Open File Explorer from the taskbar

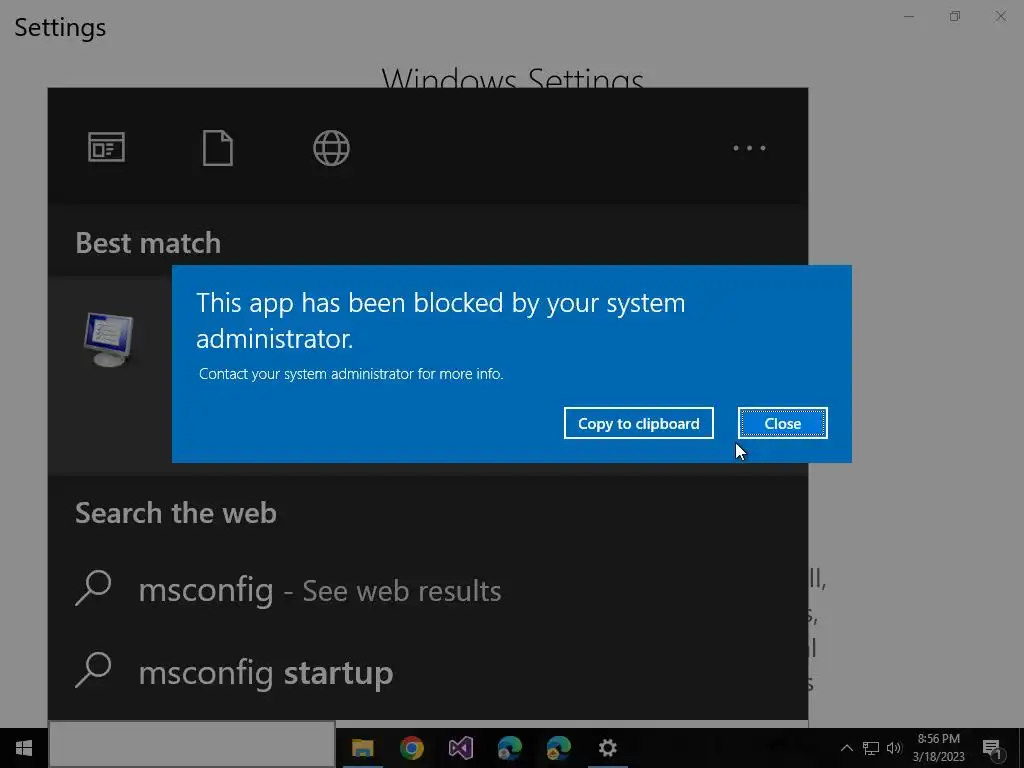coord(362,748)
